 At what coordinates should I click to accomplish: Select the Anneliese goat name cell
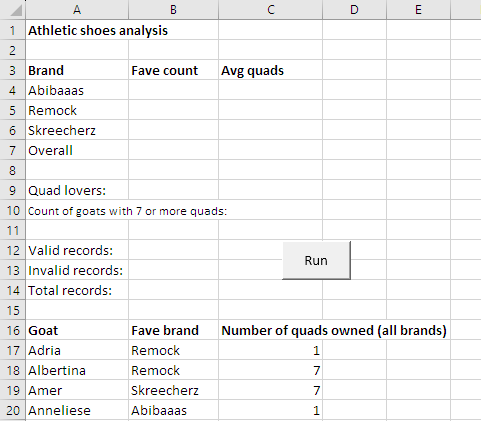(x=77, y=410)
